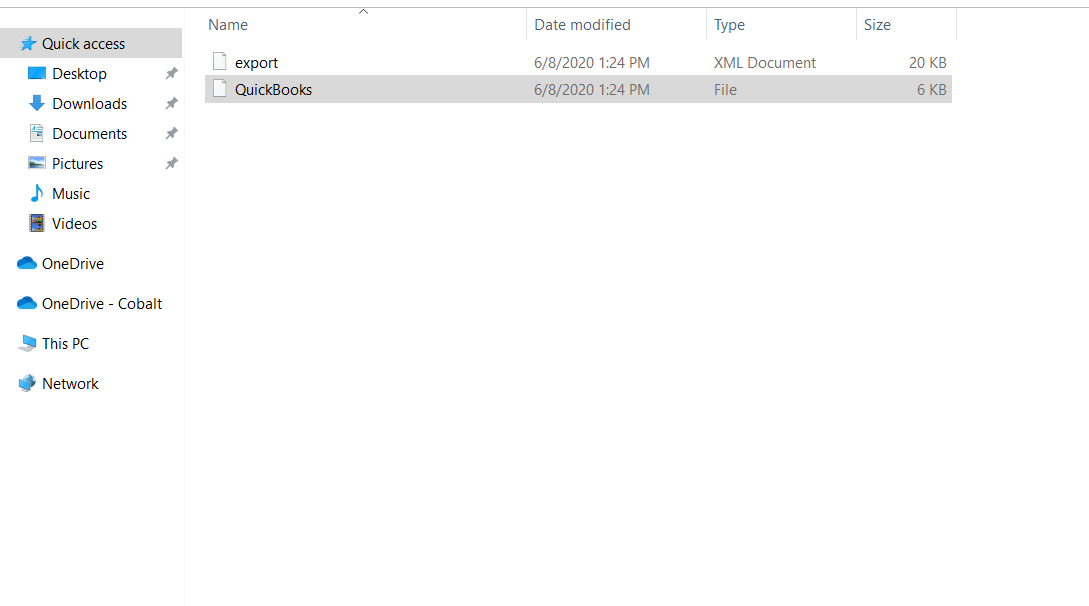The width and height of the screenshot is (1089, 606).
Task: Select the QuickBooks file name
Action: 274,90
